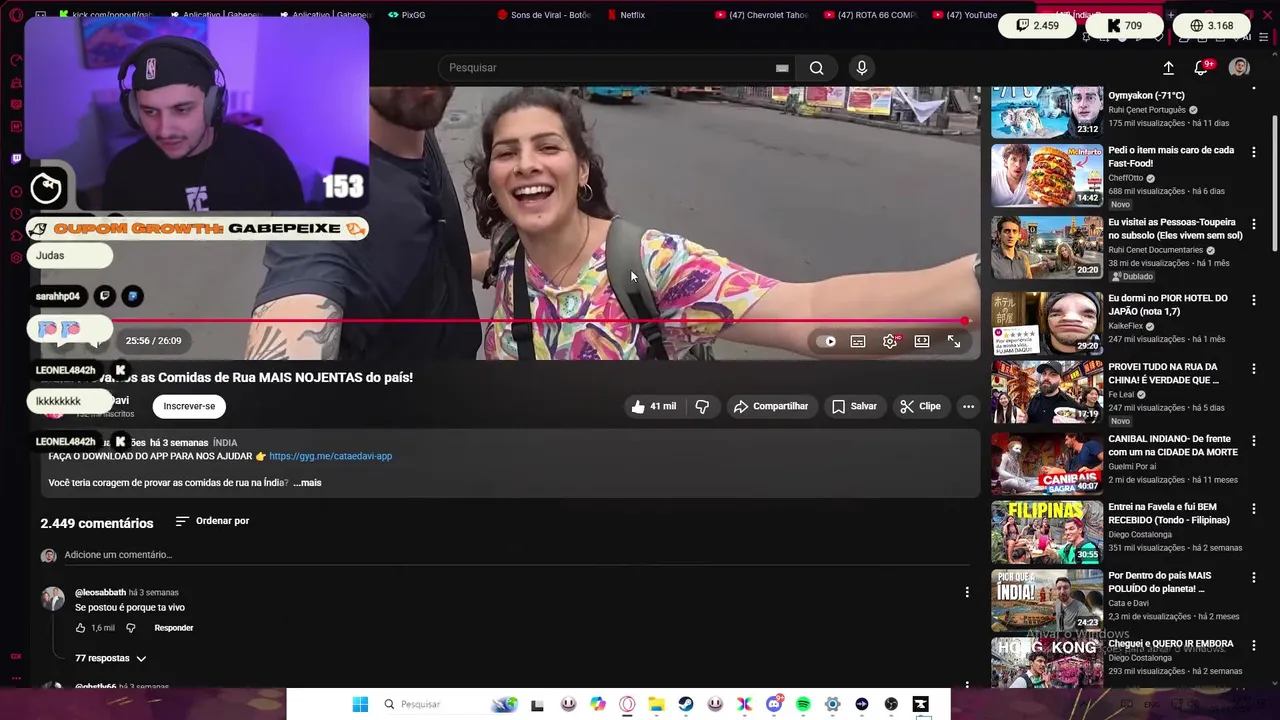This screenshot has height=720, width=1280.
Task: Switch to ROTA 66 YouTube tab
Action: pyautogui.click(x=870, y=15)
